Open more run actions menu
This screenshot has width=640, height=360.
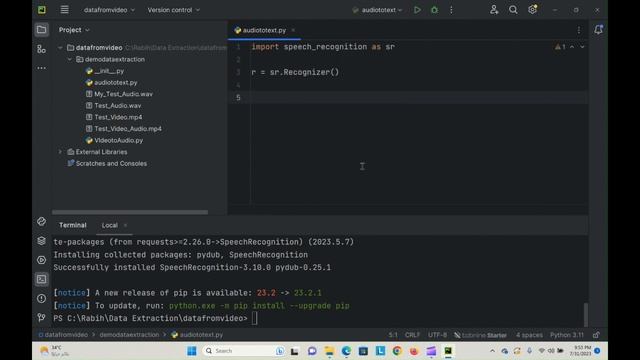451,10
